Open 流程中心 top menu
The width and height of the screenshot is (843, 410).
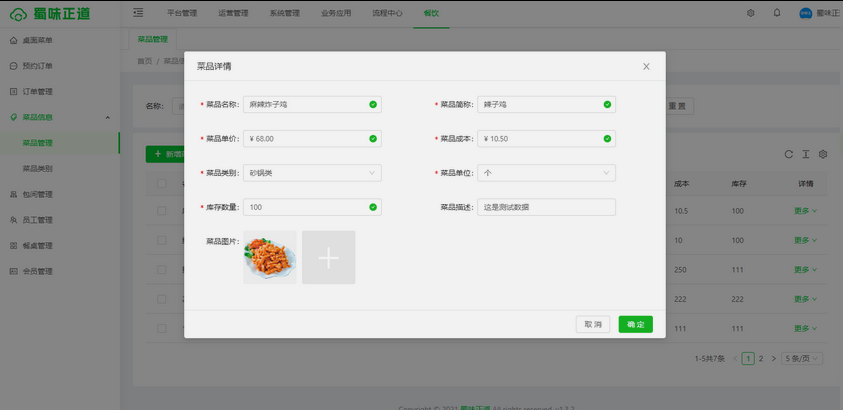coord(387,13)
